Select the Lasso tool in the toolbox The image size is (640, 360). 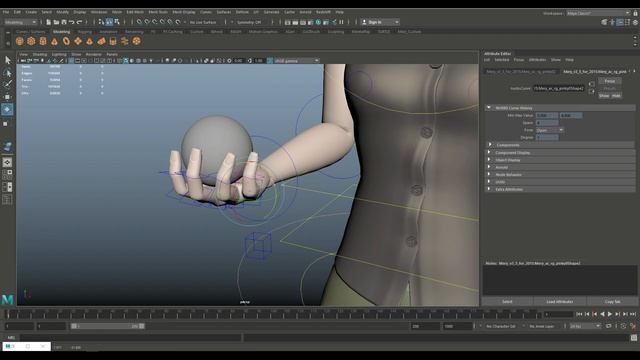8,73
